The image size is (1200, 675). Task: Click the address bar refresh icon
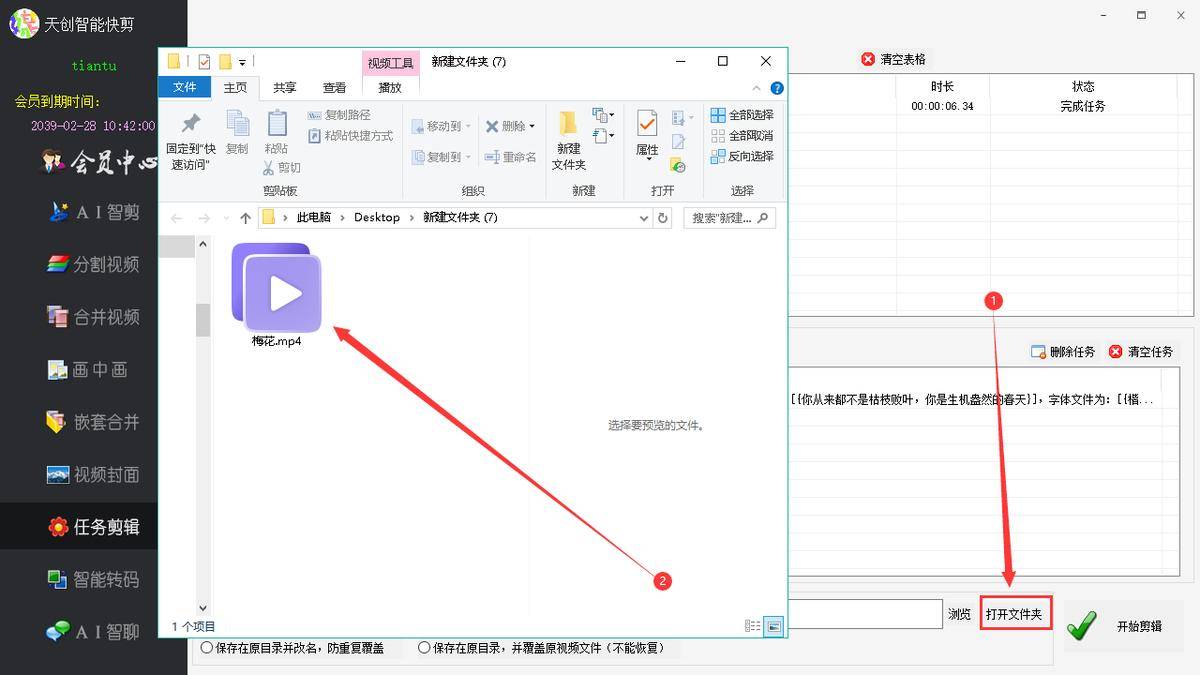click(x=663, y=217)
